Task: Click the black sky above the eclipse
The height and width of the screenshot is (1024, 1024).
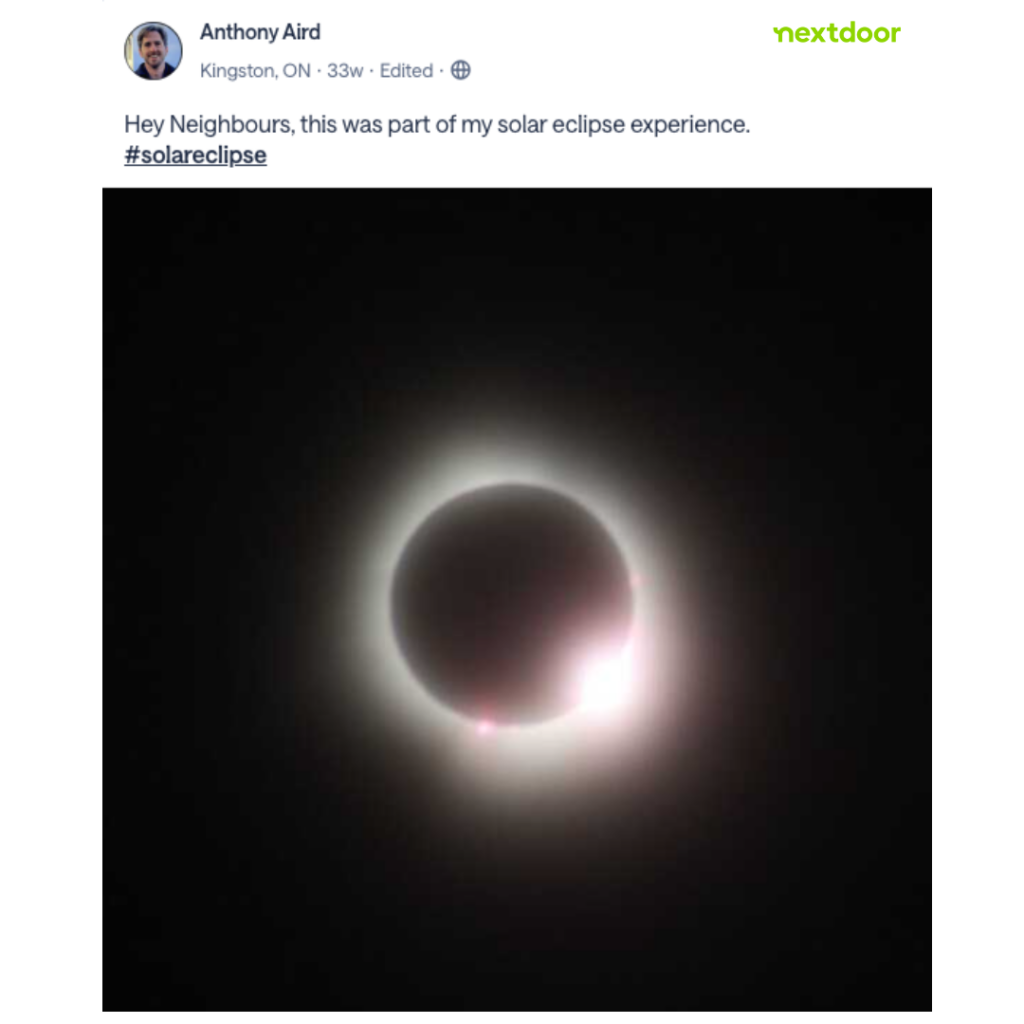Action: pyautogui.click(x=516, y=294)
